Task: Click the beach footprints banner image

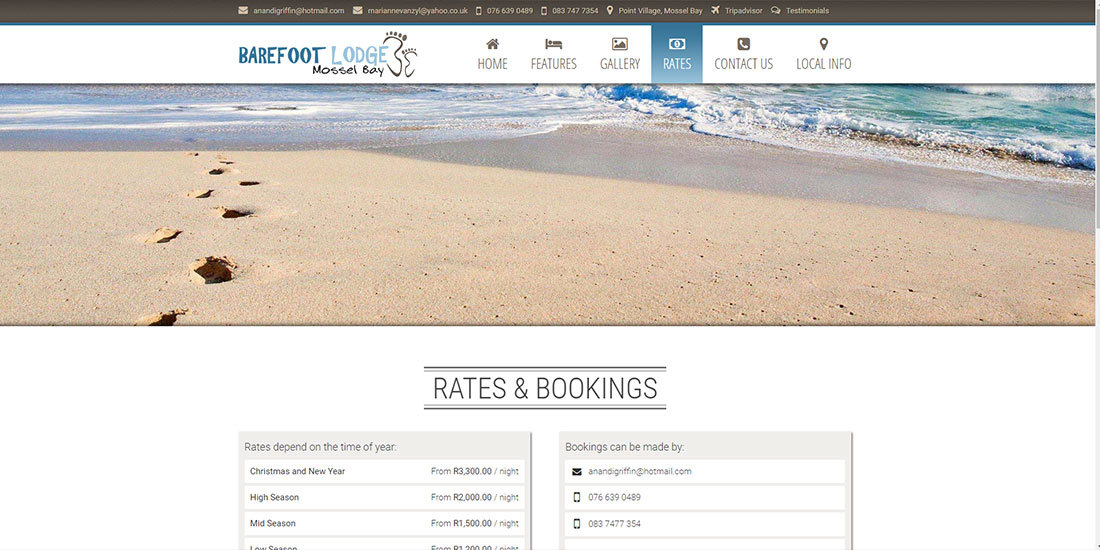Action: coord(547,205)
